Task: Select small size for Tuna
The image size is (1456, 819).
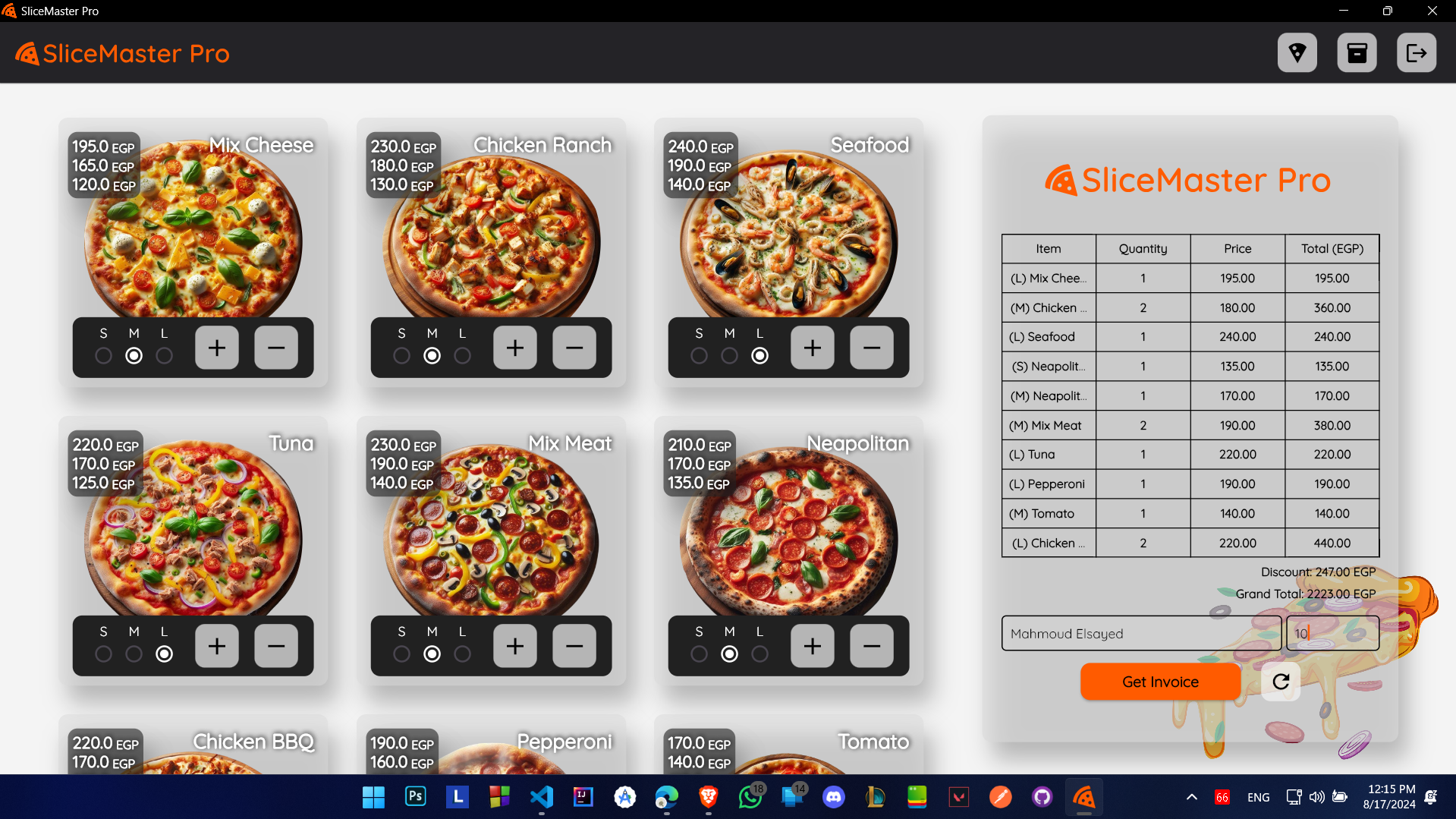Action: point(104,654)
